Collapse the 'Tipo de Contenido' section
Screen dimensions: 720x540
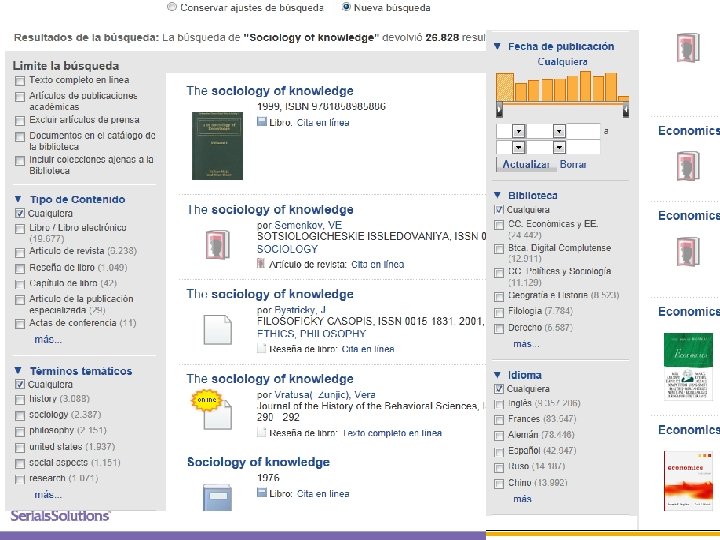click(18, 199)
